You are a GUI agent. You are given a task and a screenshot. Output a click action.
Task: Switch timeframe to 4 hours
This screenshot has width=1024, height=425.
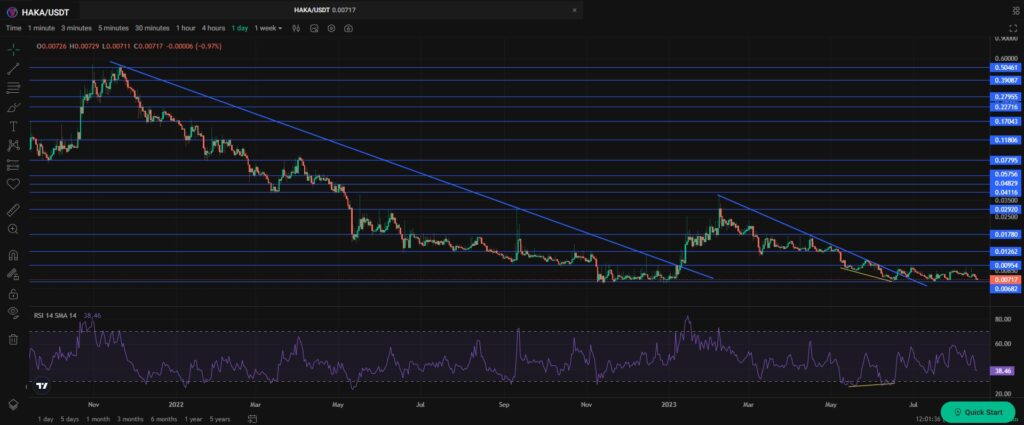click(x=214, y=28)
